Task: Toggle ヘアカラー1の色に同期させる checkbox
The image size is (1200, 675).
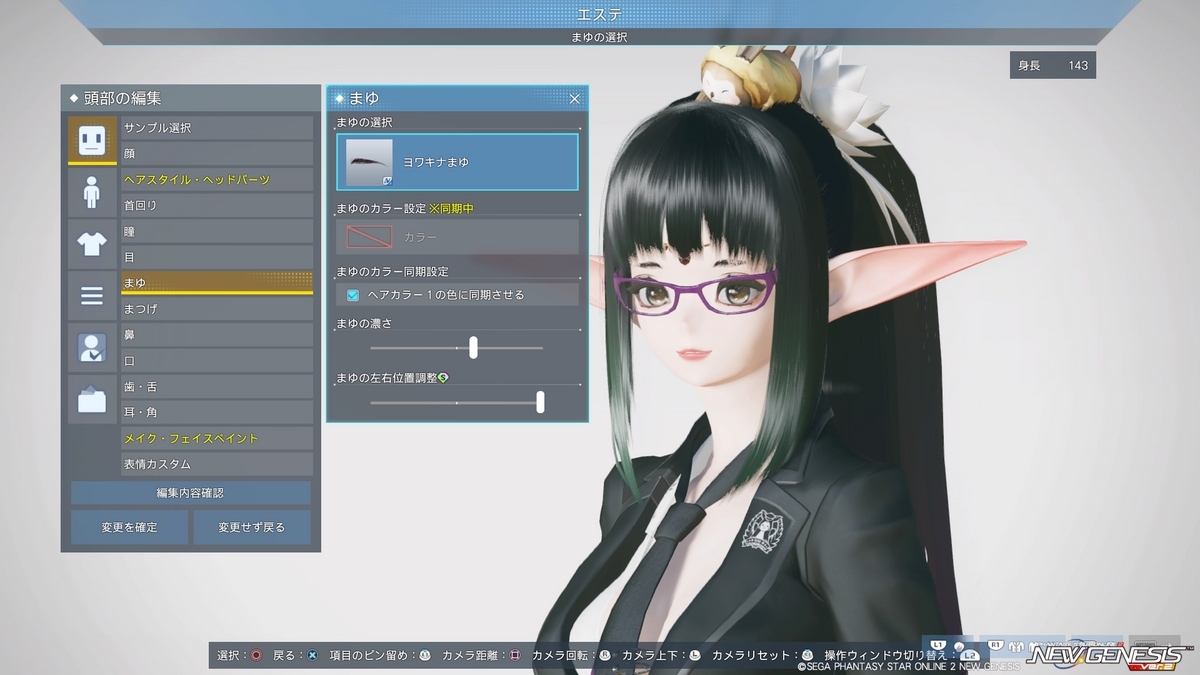Action: [353, 295]
